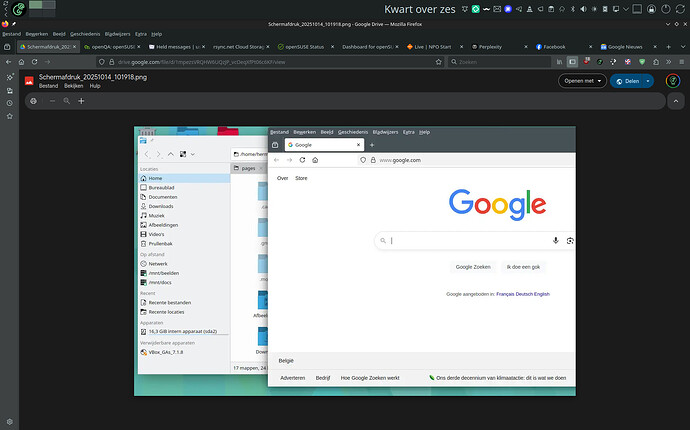Viewport: 690px width, 430px height.
Task: Open the Bekijken menu in Drive
Action: point(71,87)
